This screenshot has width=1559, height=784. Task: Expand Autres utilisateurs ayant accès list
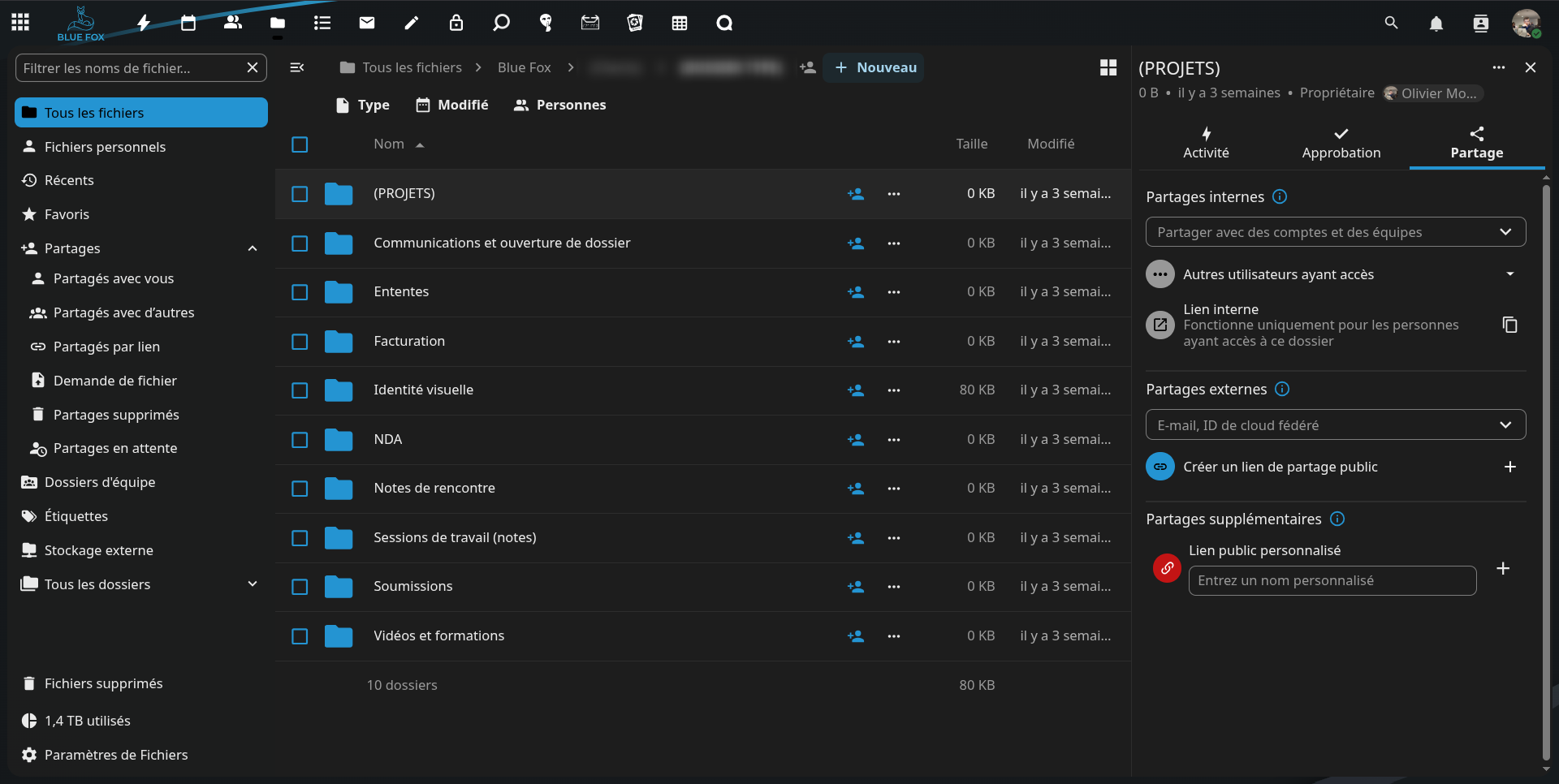[x=1509, y=274]
